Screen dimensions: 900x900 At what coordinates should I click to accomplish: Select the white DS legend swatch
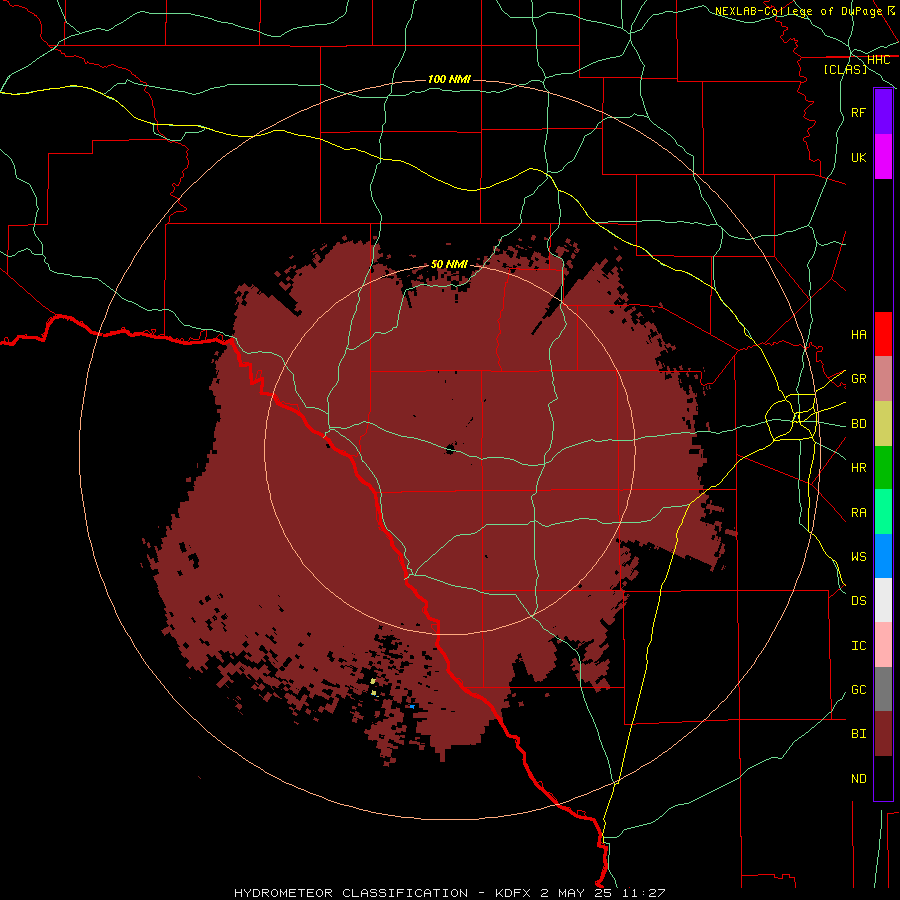click(883, 600)
